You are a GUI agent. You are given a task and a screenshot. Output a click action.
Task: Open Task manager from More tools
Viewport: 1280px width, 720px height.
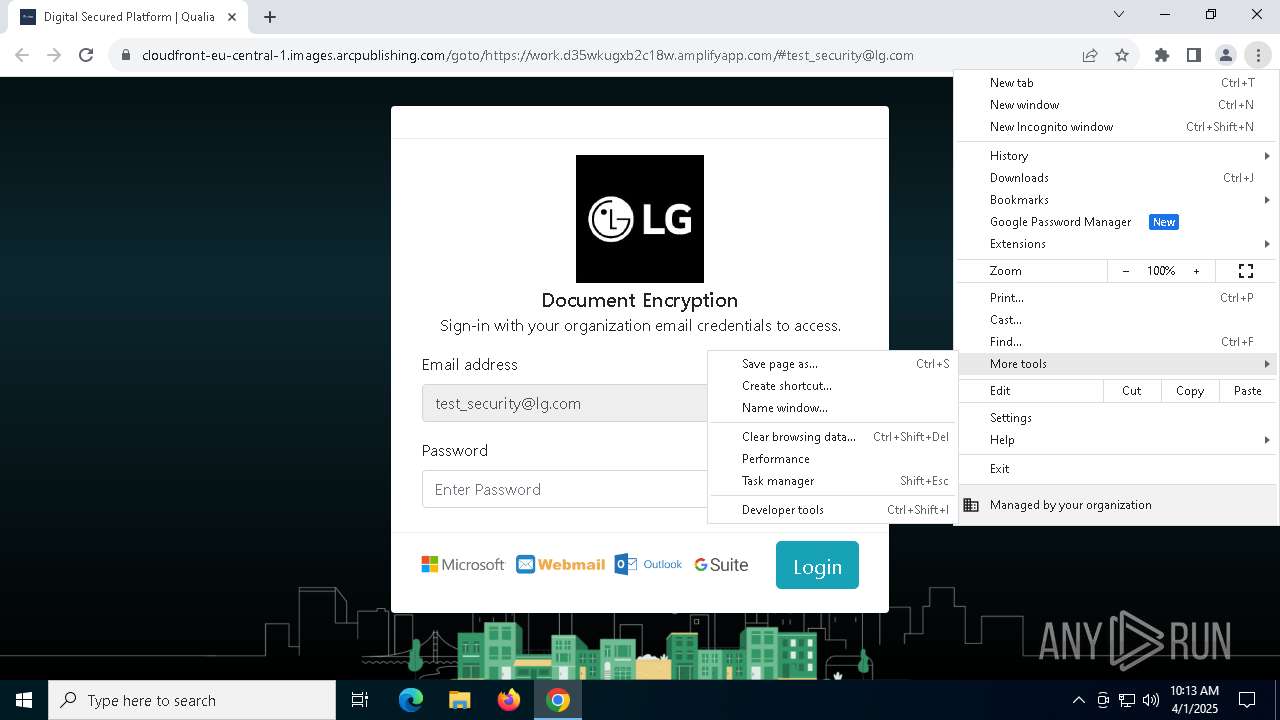[832, 481]
